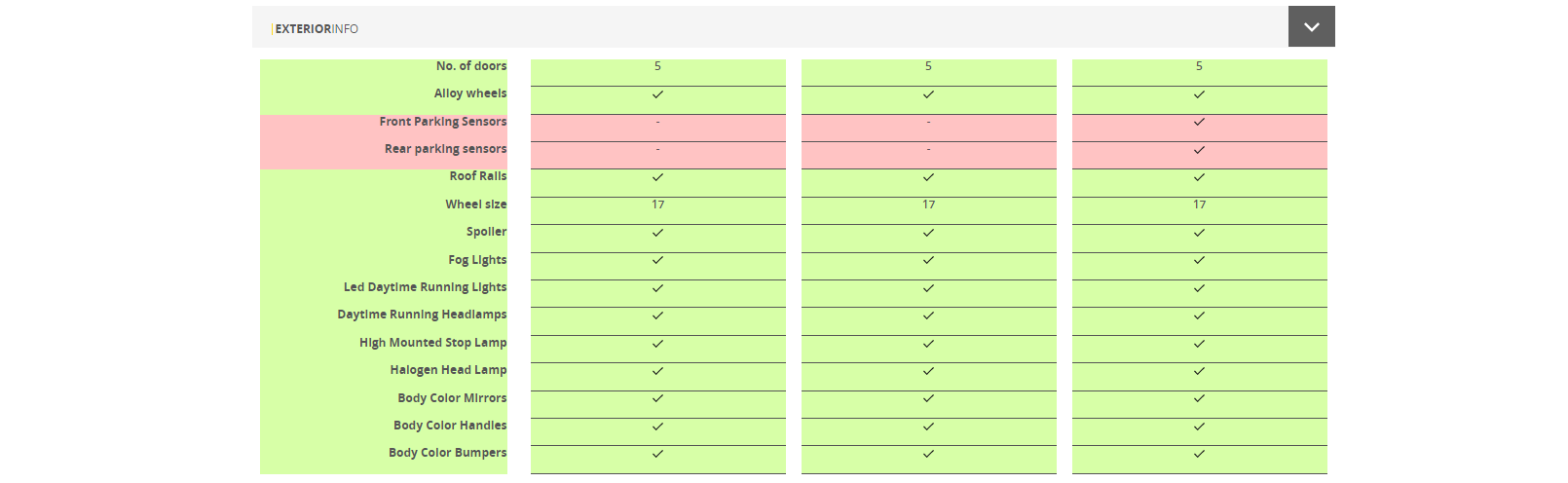The image size is (1568, 483).
Task: Click the High Mounted Stop Lamp label
Action: (432, 343)
